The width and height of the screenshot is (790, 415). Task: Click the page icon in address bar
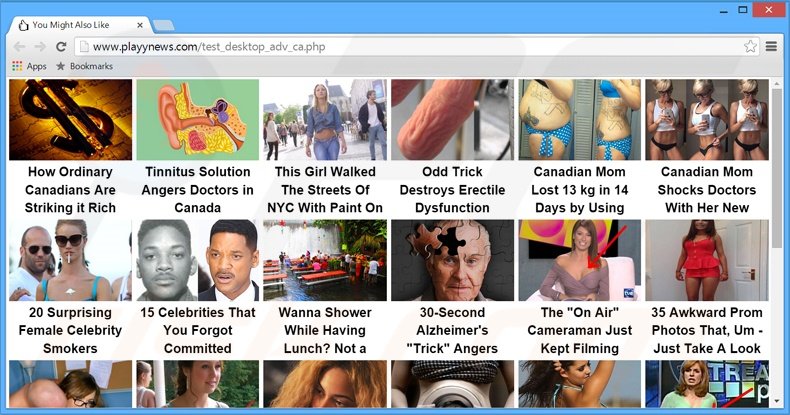(x=84, y=47)
